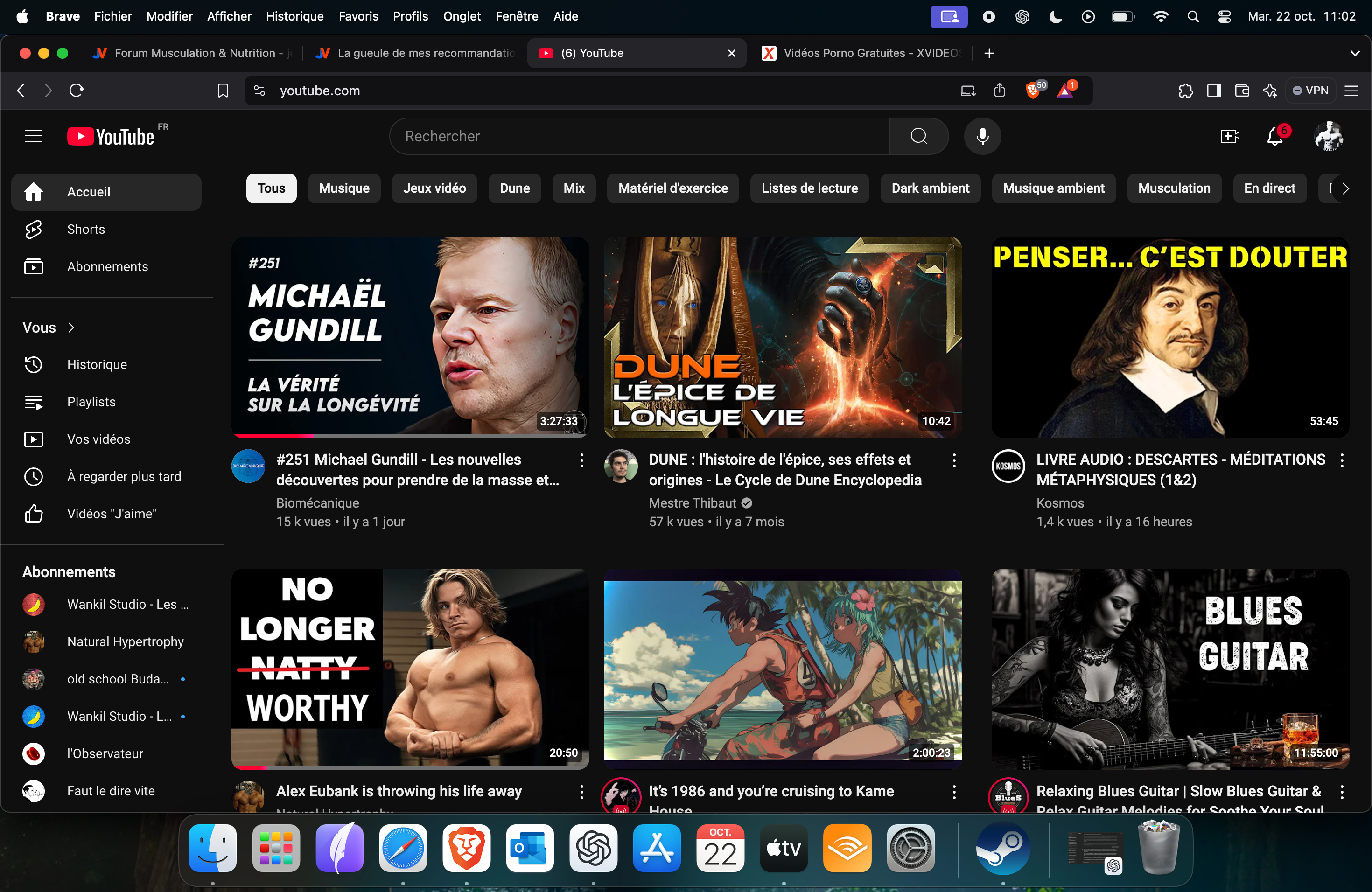Toggle the browser sidebar panel
1372x892 pixels.
click(x=1213, y=91)
